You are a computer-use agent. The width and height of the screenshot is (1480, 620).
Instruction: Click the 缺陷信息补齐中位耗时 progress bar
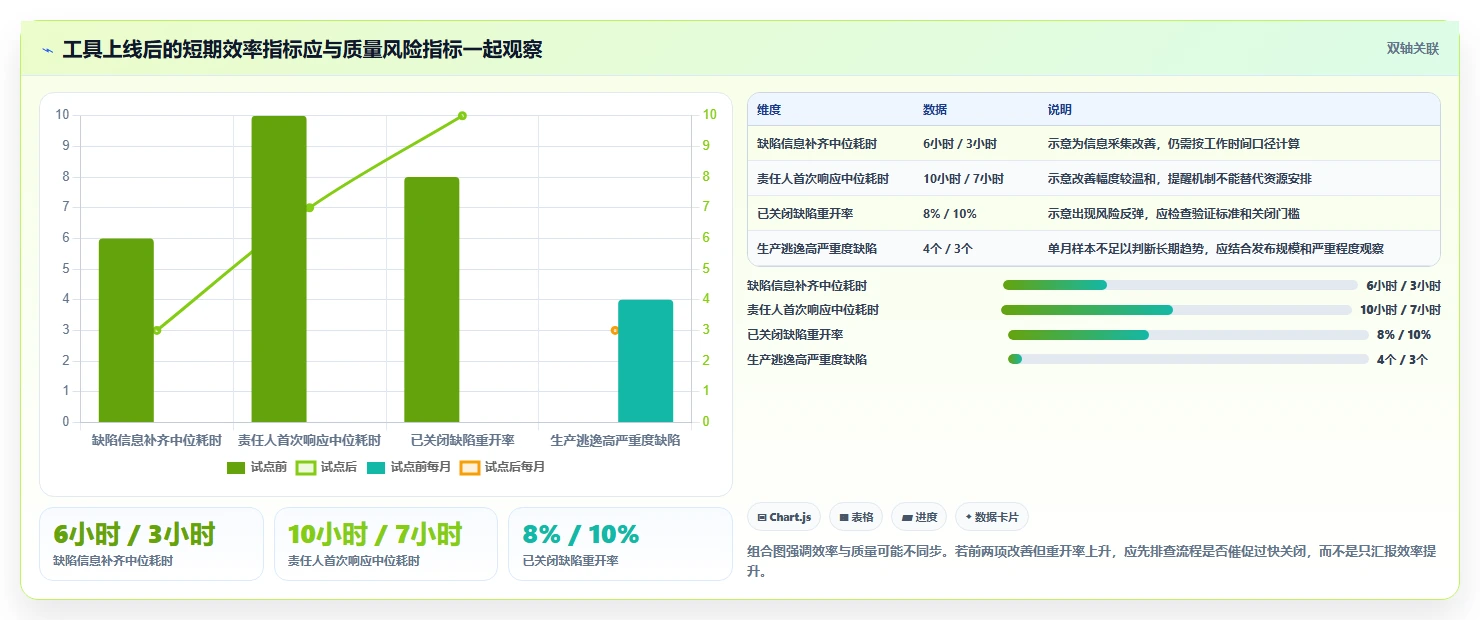1180,285
